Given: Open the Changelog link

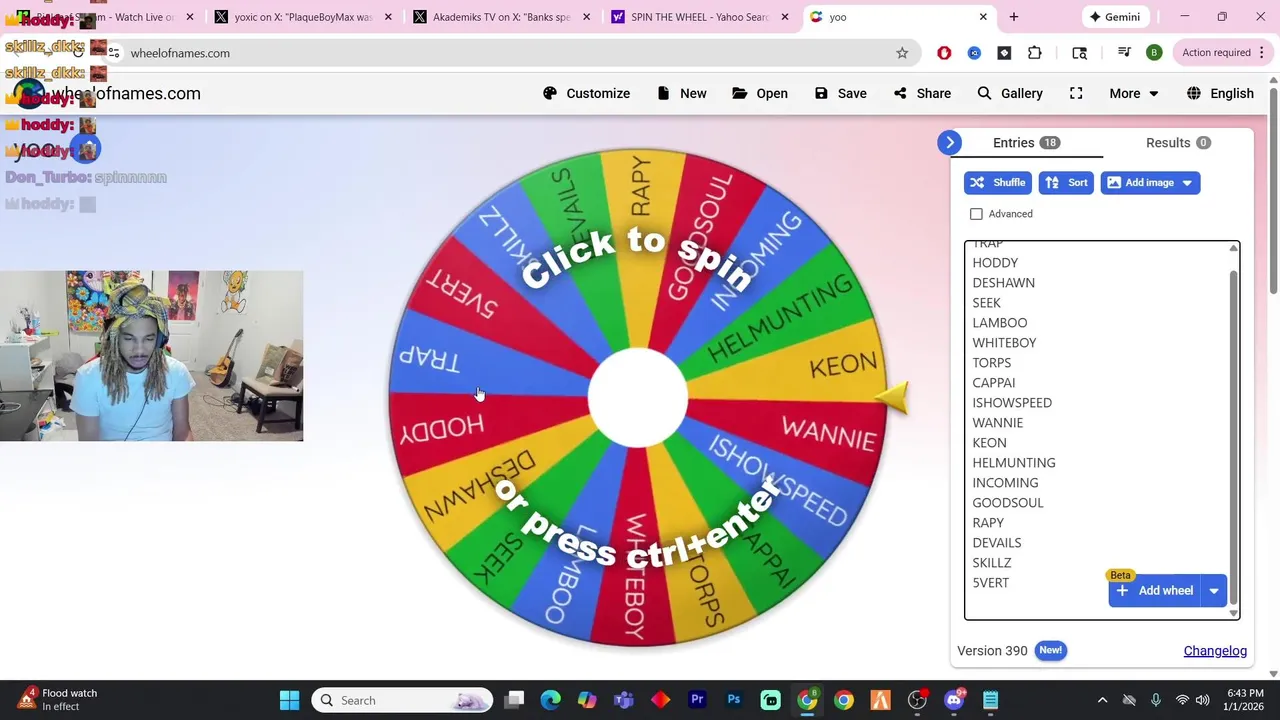Looking at the screenshot, I should pyautogui.click(x=1215, y=651).
